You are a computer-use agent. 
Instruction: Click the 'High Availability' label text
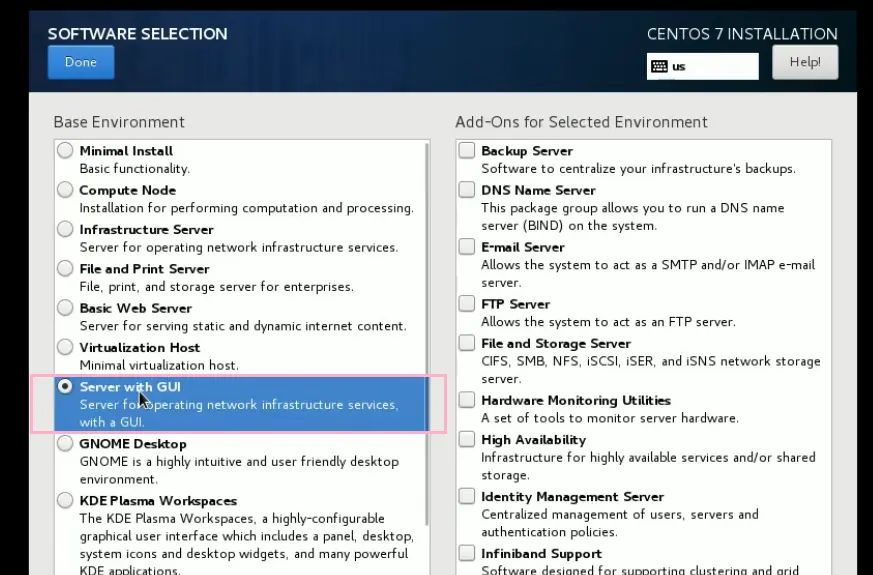pos(534,440)
